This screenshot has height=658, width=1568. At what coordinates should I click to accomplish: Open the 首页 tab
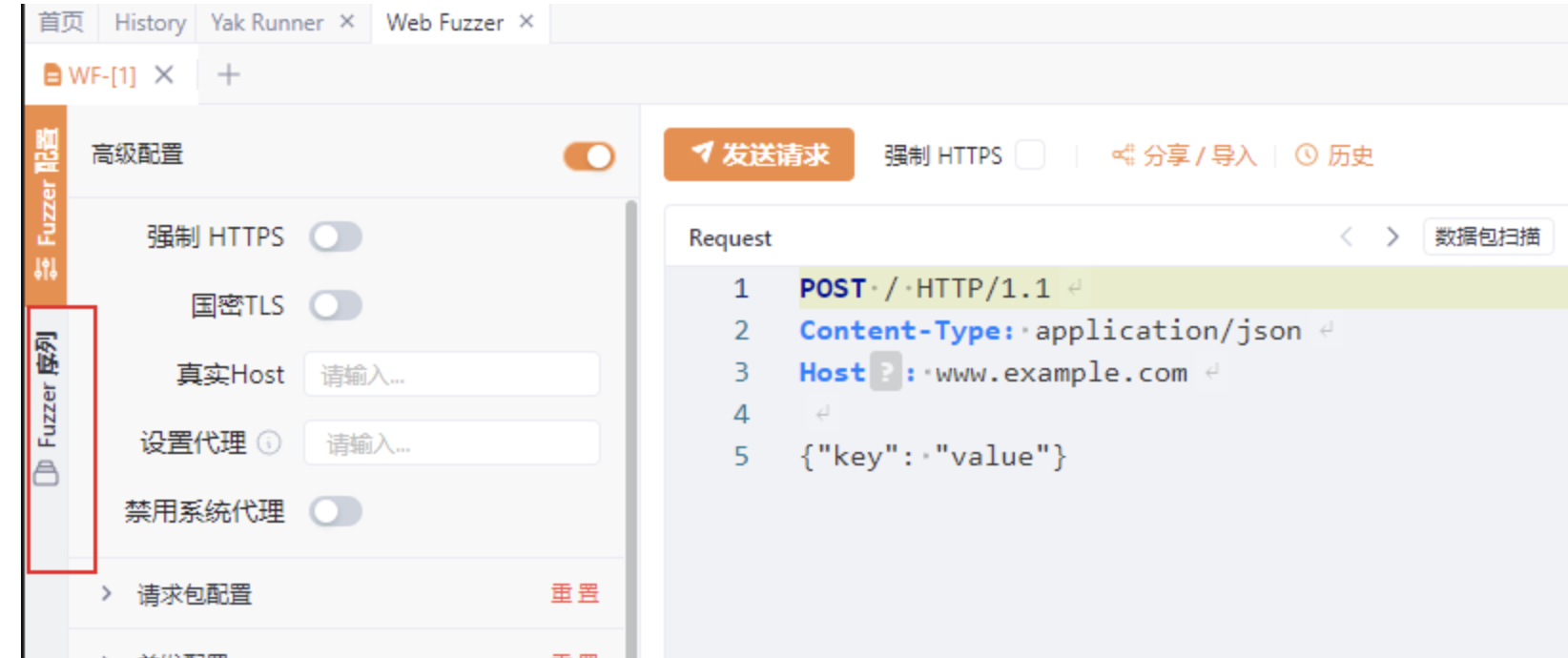click(61, 22)
